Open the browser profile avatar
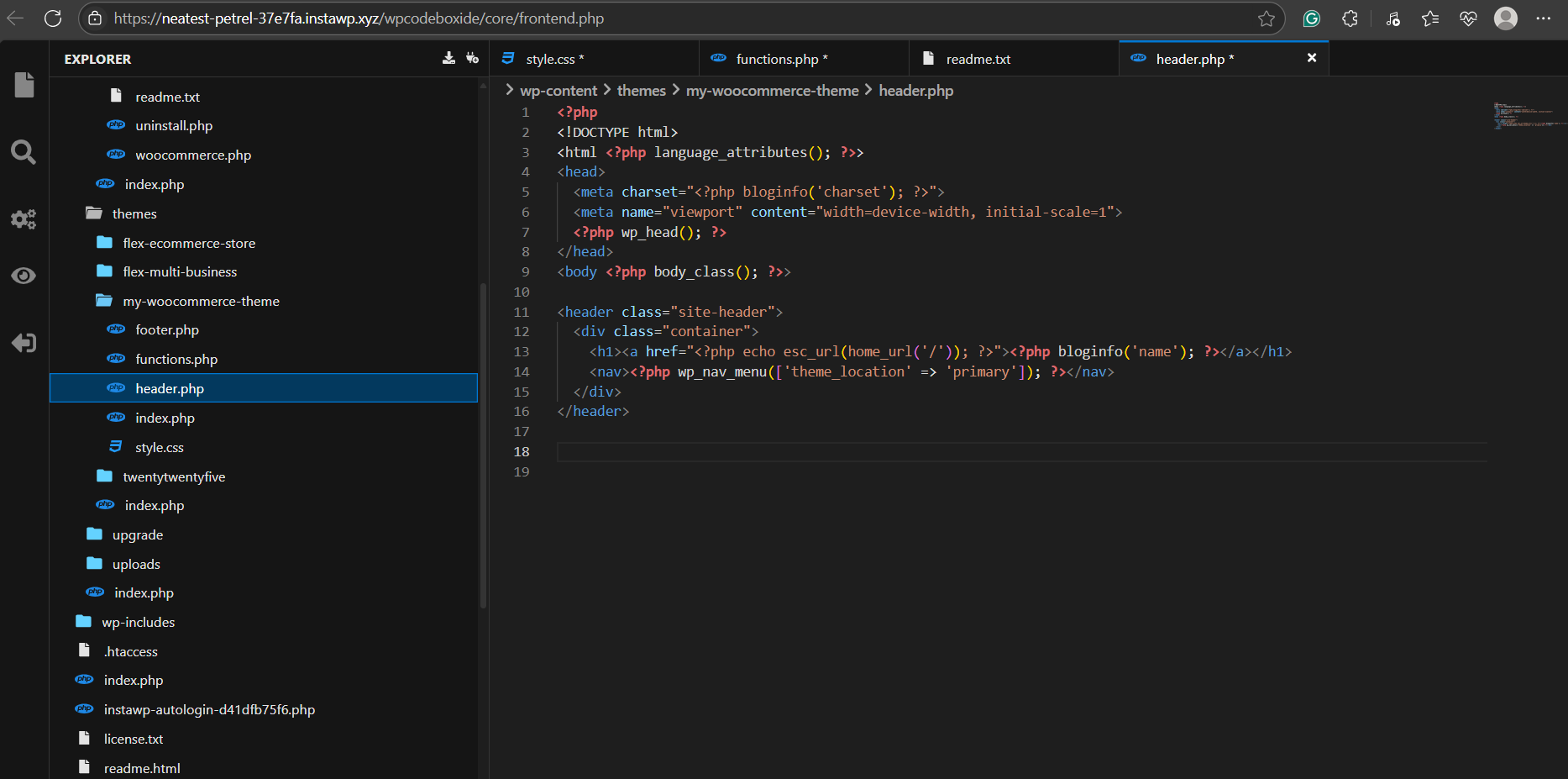The image size is (1568, 779). tap(1506, 18)
